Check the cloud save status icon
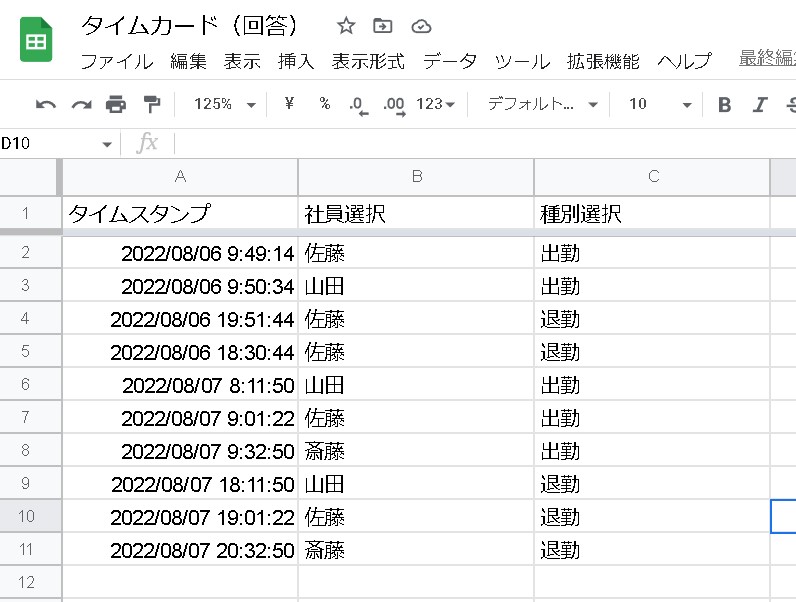Screen dimensions: 796x602 click(421, 26)
